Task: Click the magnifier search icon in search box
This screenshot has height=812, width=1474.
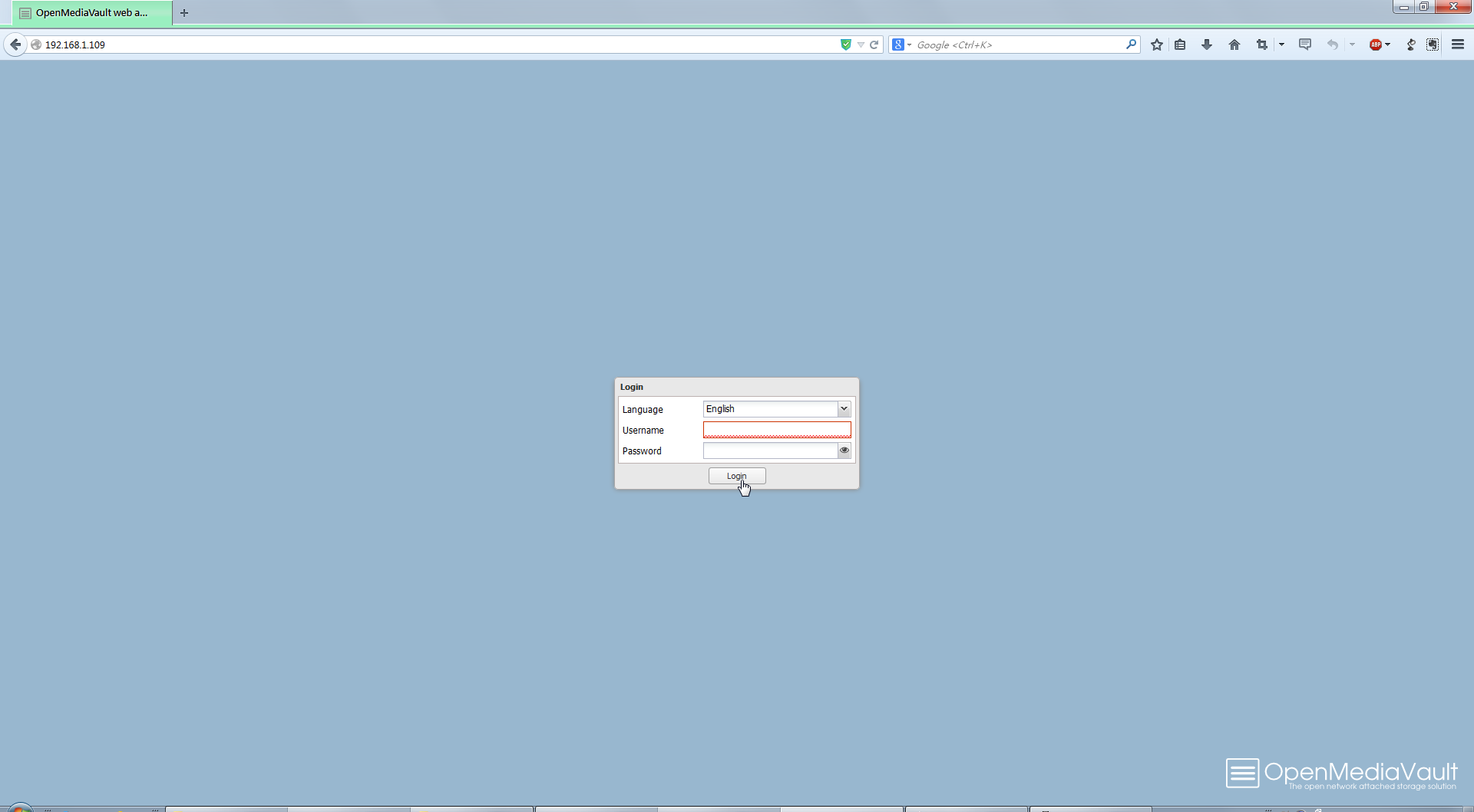Action: [x=1131, y=45]
